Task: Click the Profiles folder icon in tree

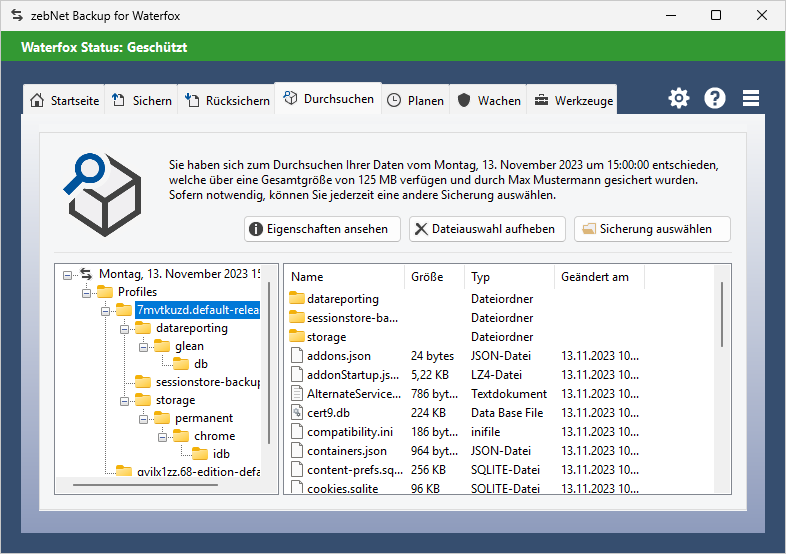Action: click(105, 292)
